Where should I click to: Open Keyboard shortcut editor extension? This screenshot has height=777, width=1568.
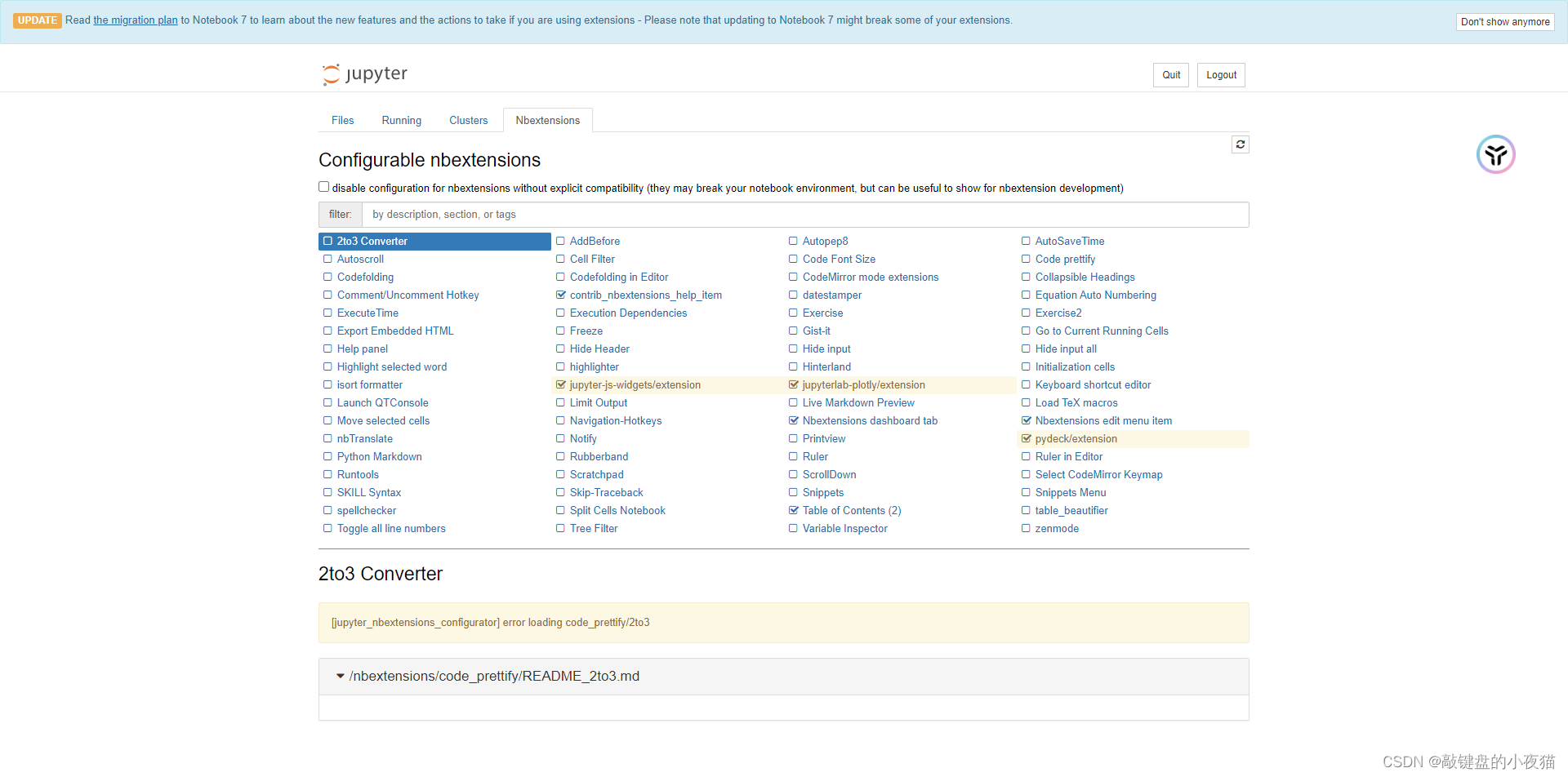[x=1094, y=384]
